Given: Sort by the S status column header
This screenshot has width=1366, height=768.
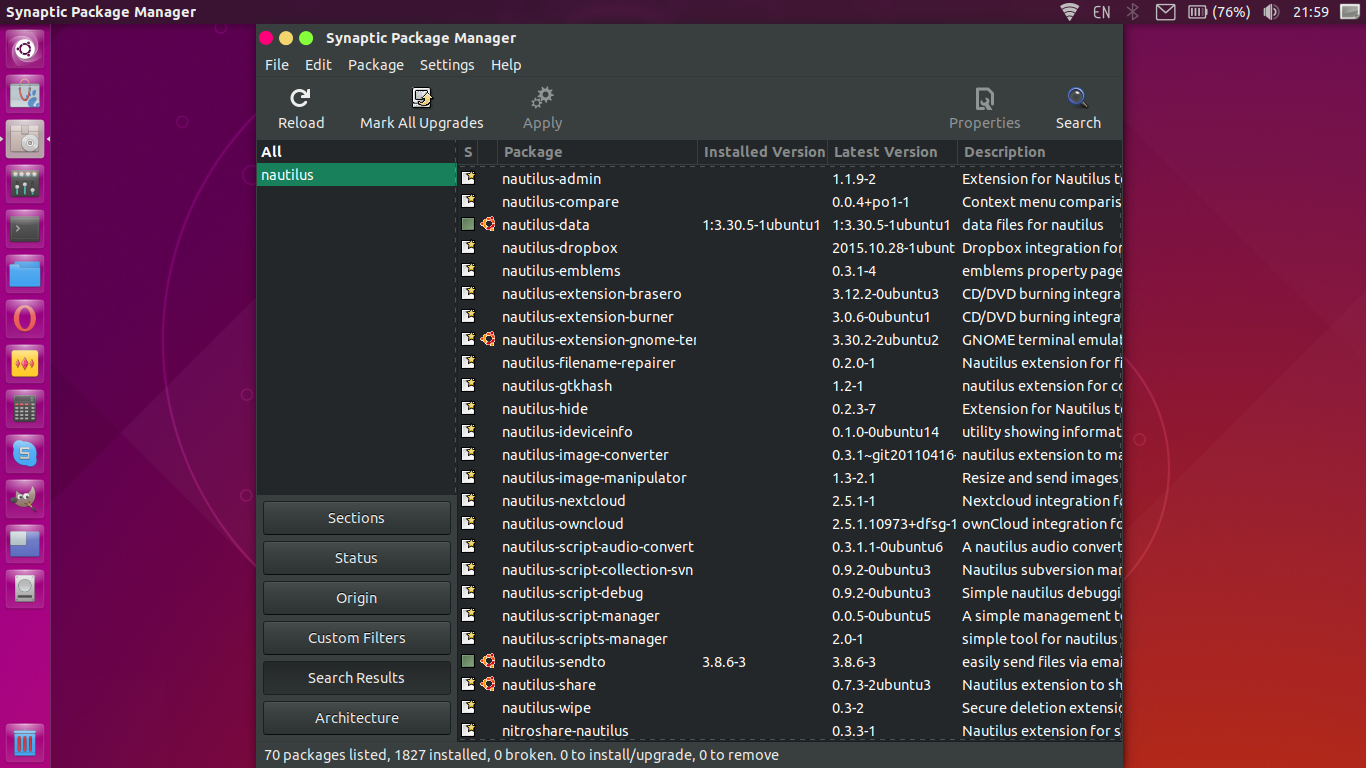Looking at the screenshot, I should [x=468, y=152].
